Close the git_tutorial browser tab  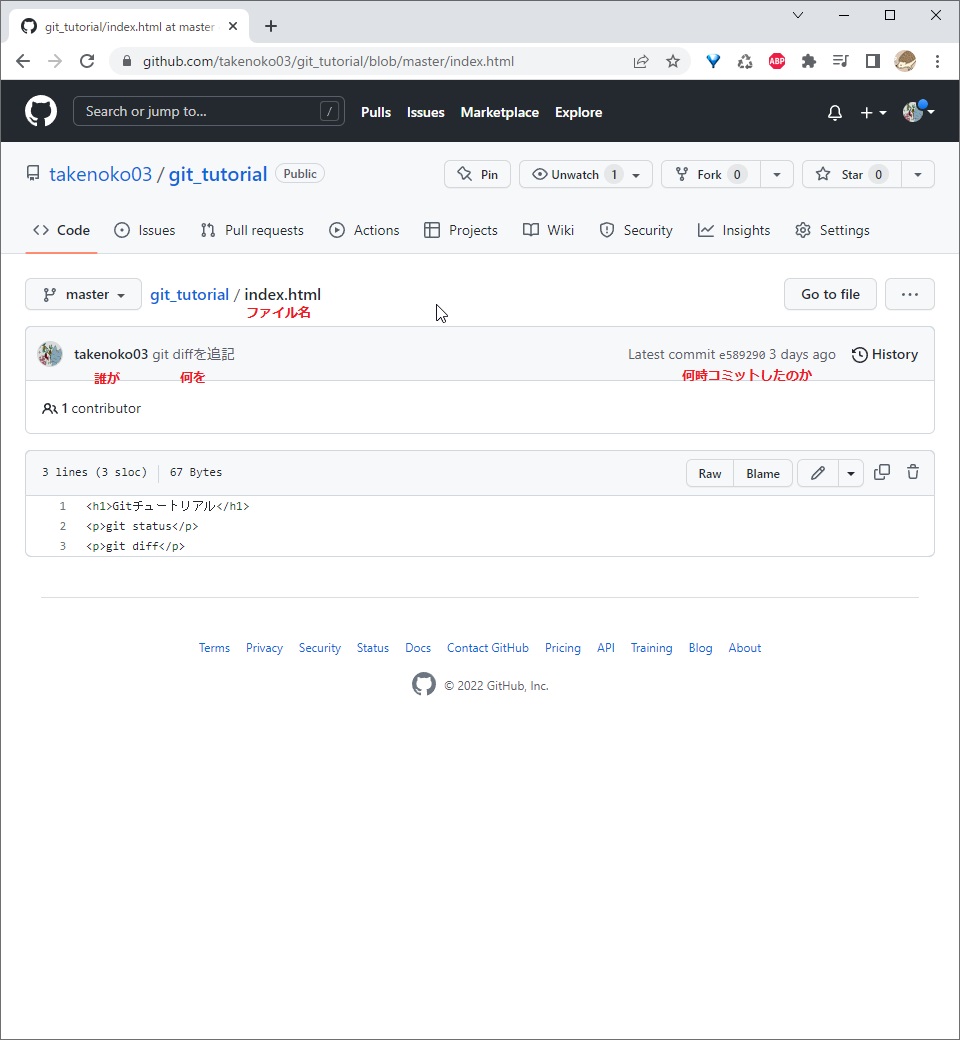233,27
